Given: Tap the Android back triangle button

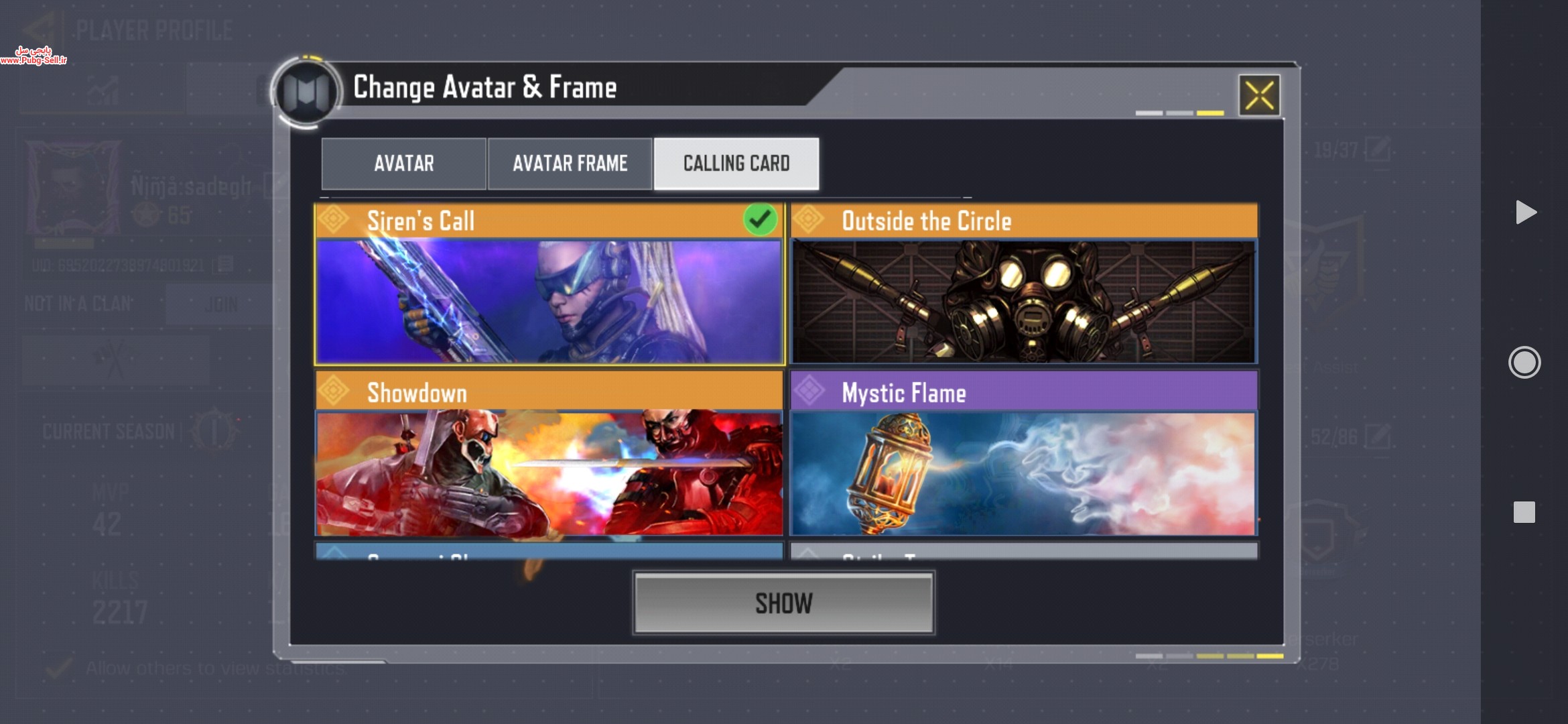Looking at the screenshot, I should 1525,213.
